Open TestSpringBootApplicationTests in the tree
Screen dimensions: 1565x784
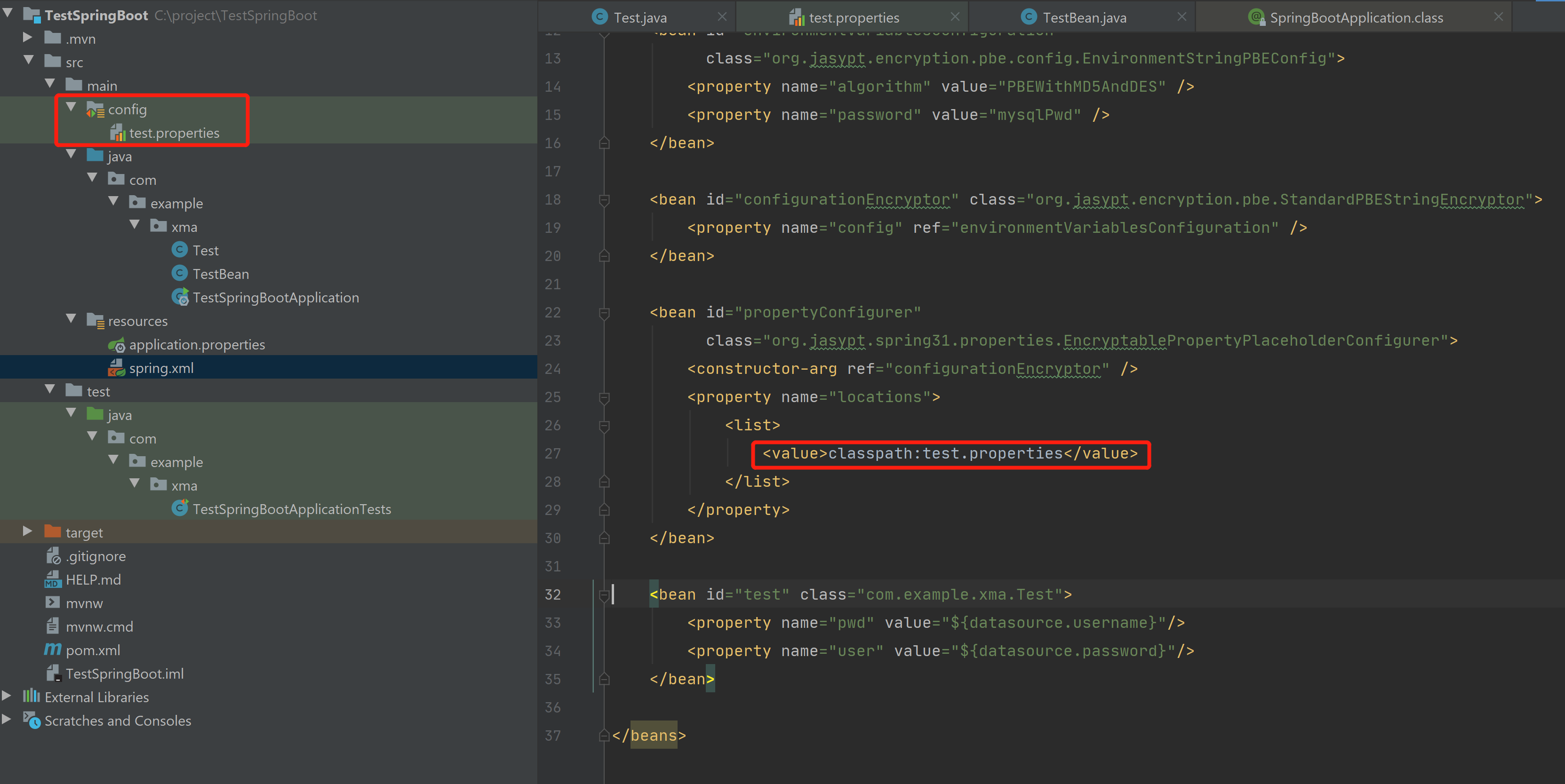pyautogui.click(x=292, y=509)
